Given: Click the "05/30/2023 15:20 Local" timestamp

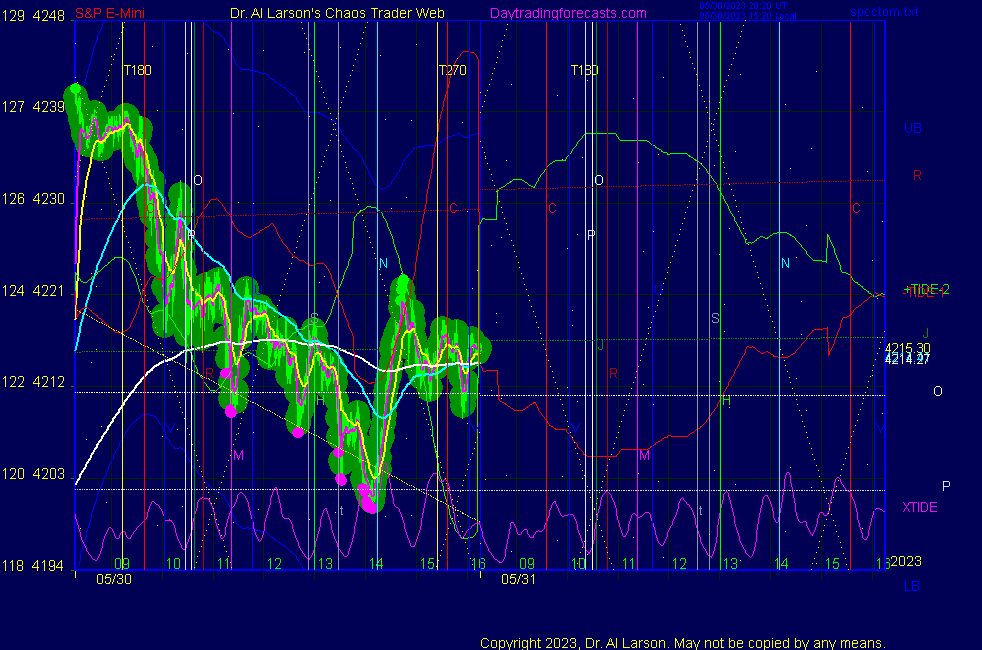Looking at the screenshot, I should point(748,16).
